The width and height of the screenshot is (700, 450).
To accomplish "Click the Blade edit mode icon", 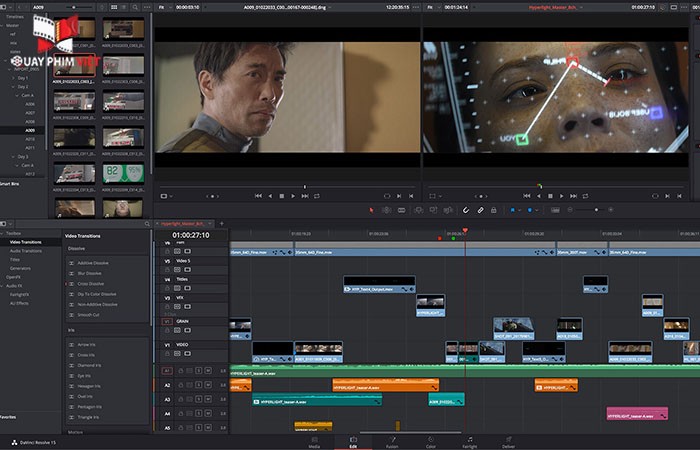I will coord(401,210).
